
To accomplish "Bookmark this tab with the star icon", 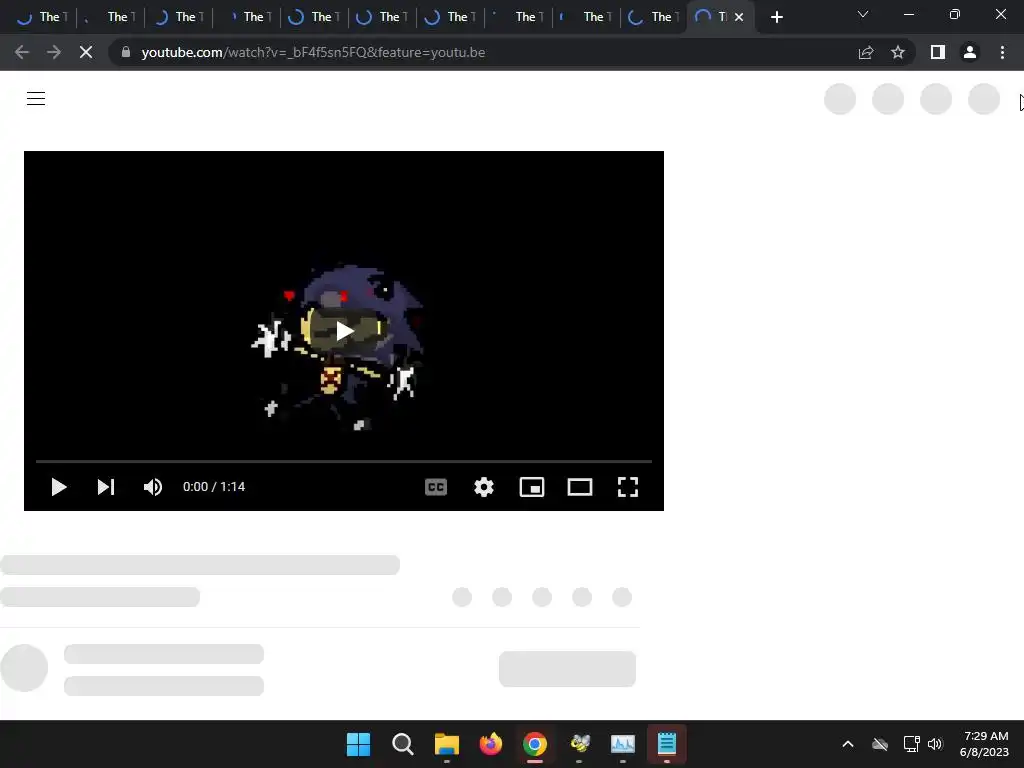I will click(x=898, y=52).
